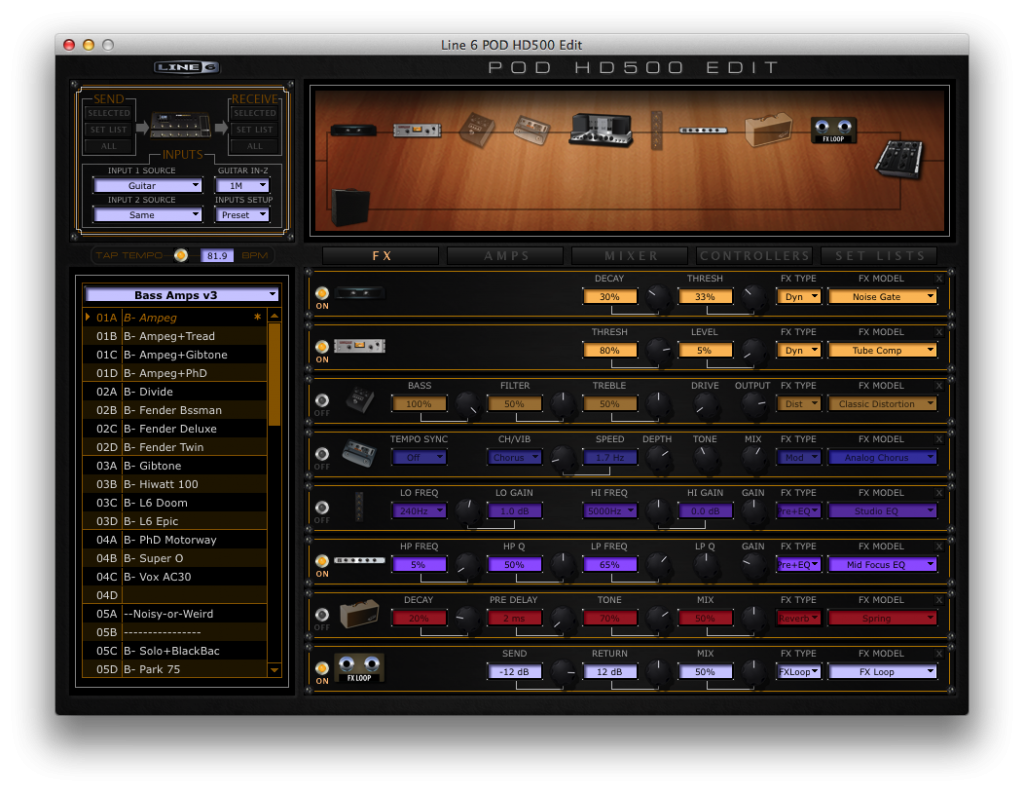
Task: Click Receive All button
Action: (255, 146)
